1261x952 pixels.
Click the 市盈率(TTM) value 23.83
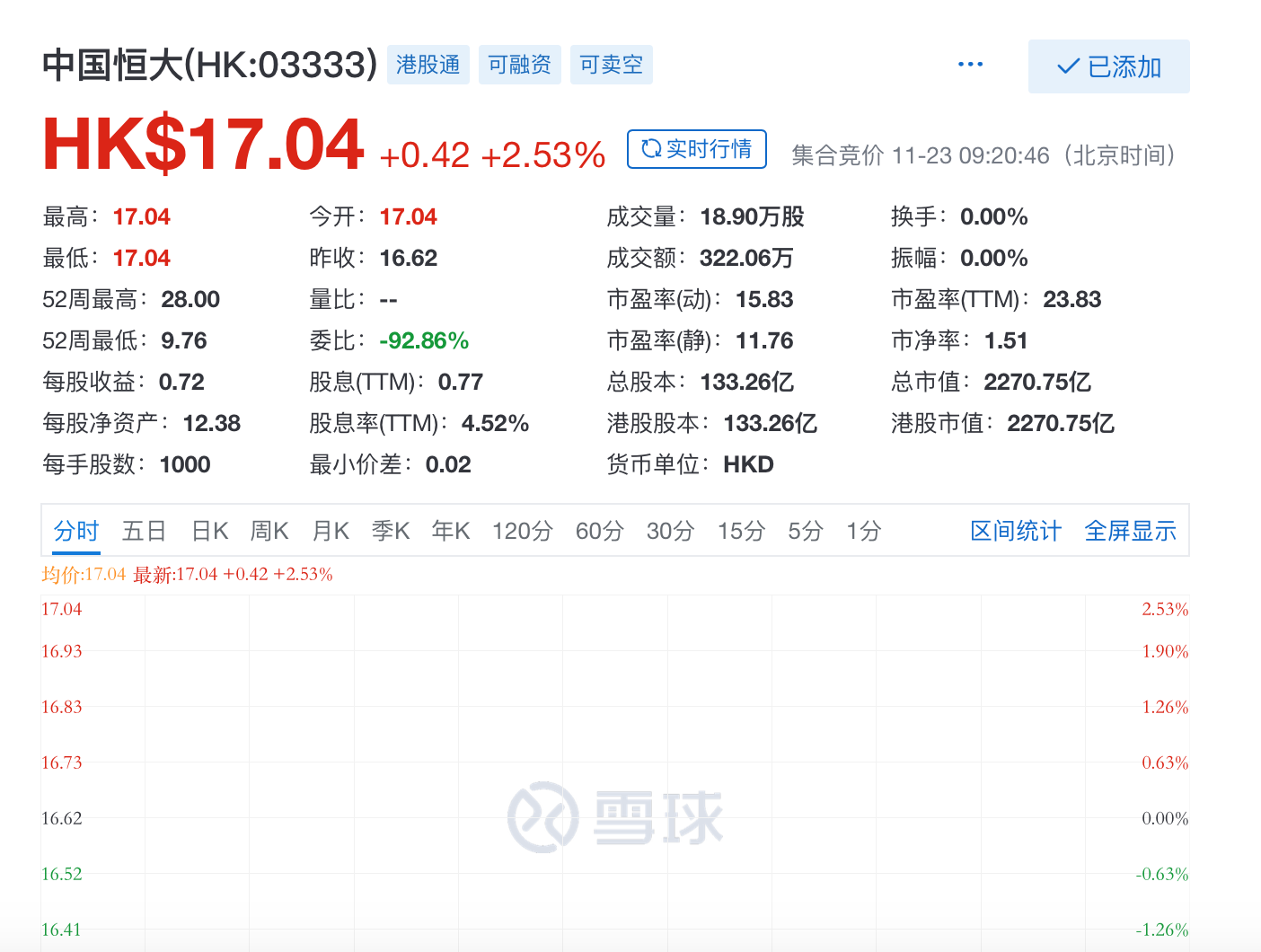1072,299
